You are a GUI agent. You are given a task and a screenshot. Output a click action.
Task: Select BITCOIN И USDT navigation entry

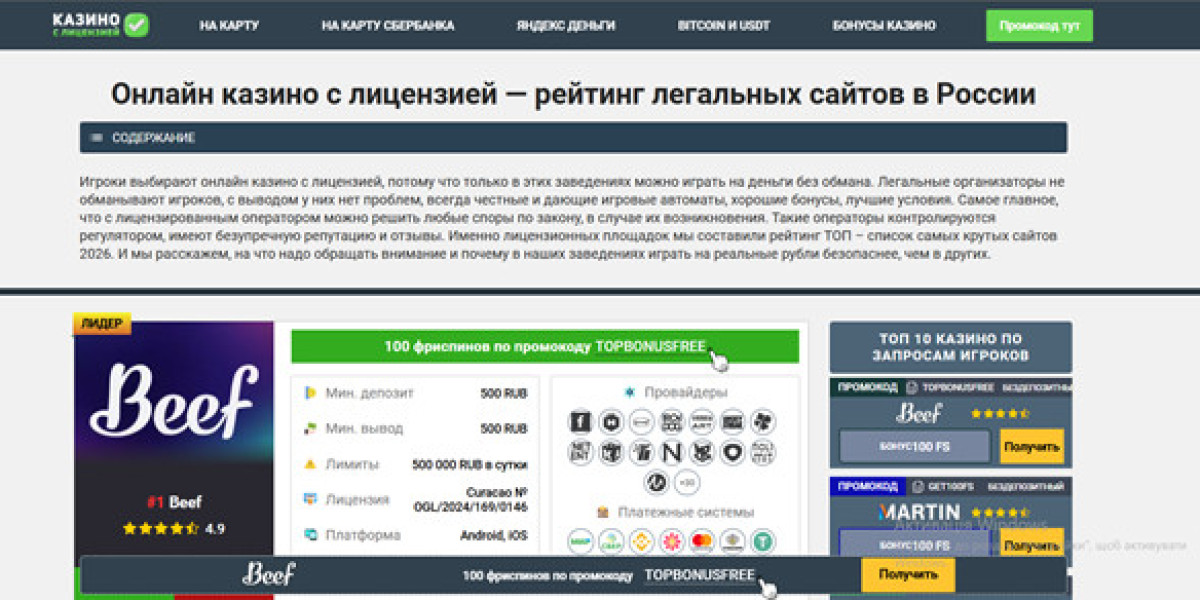724,25
